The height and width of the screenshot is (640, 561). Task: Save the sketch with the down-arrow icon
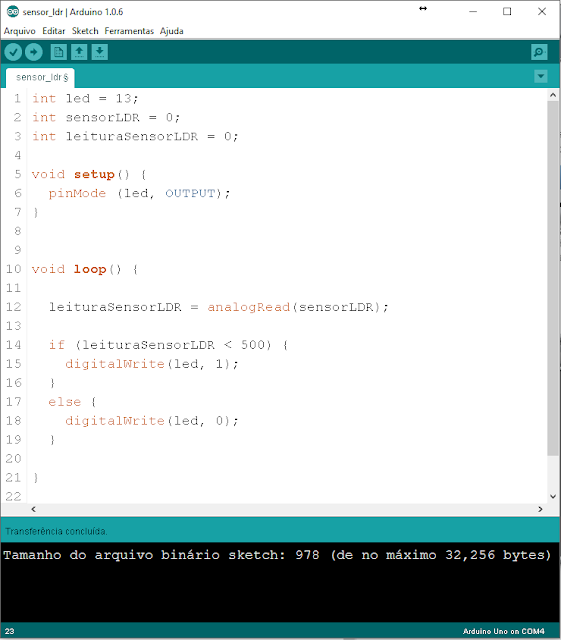[x=100, y=52]
